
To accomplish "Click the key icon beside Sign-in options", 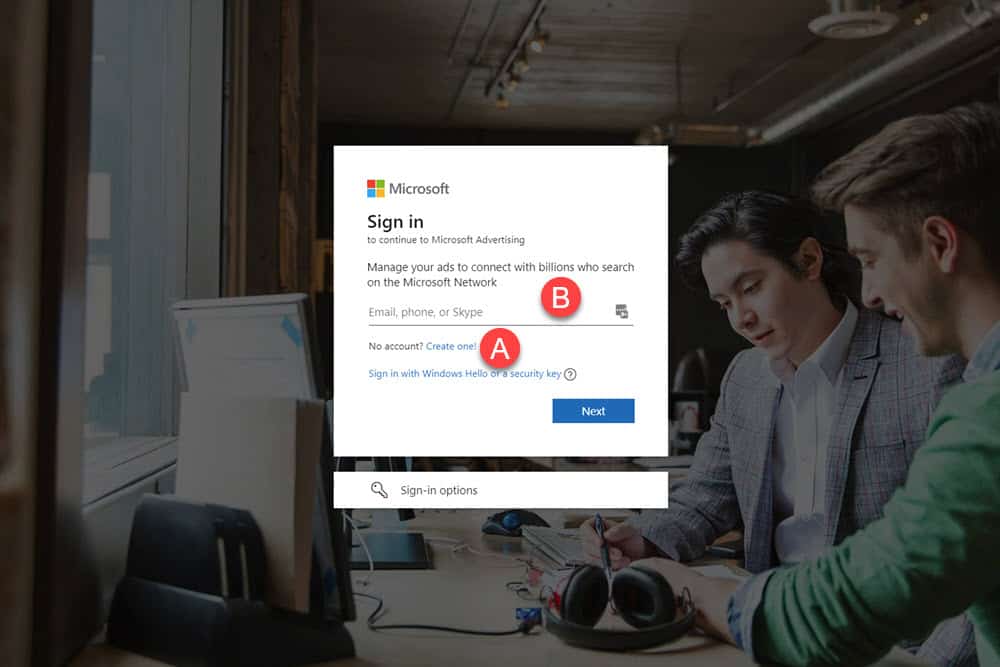I will point(379,490).
